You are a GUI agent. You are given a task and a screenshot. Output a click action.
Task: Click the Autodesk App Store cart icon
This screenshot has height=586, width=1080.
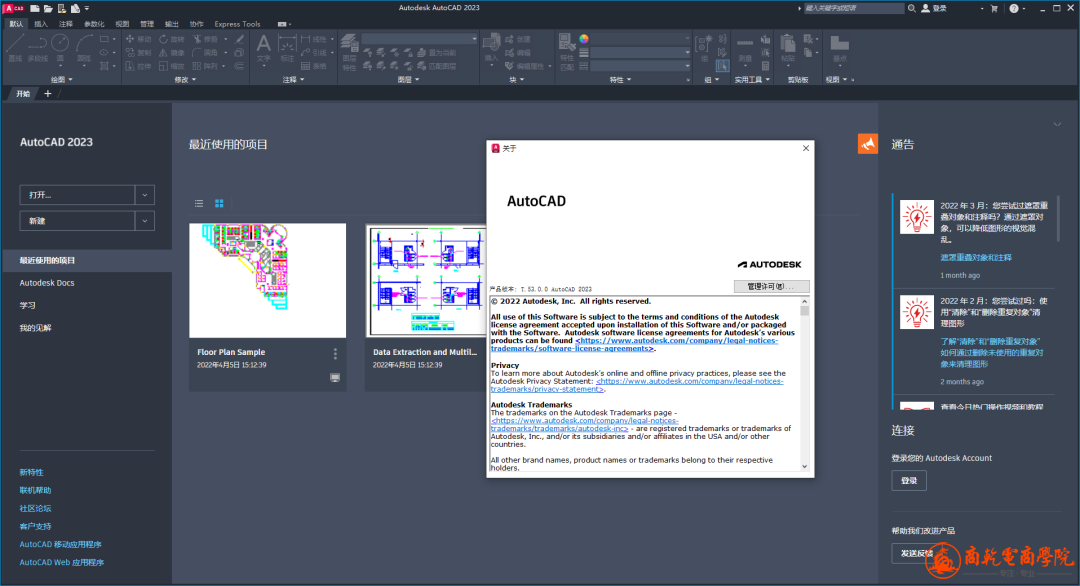click(994, 8)
